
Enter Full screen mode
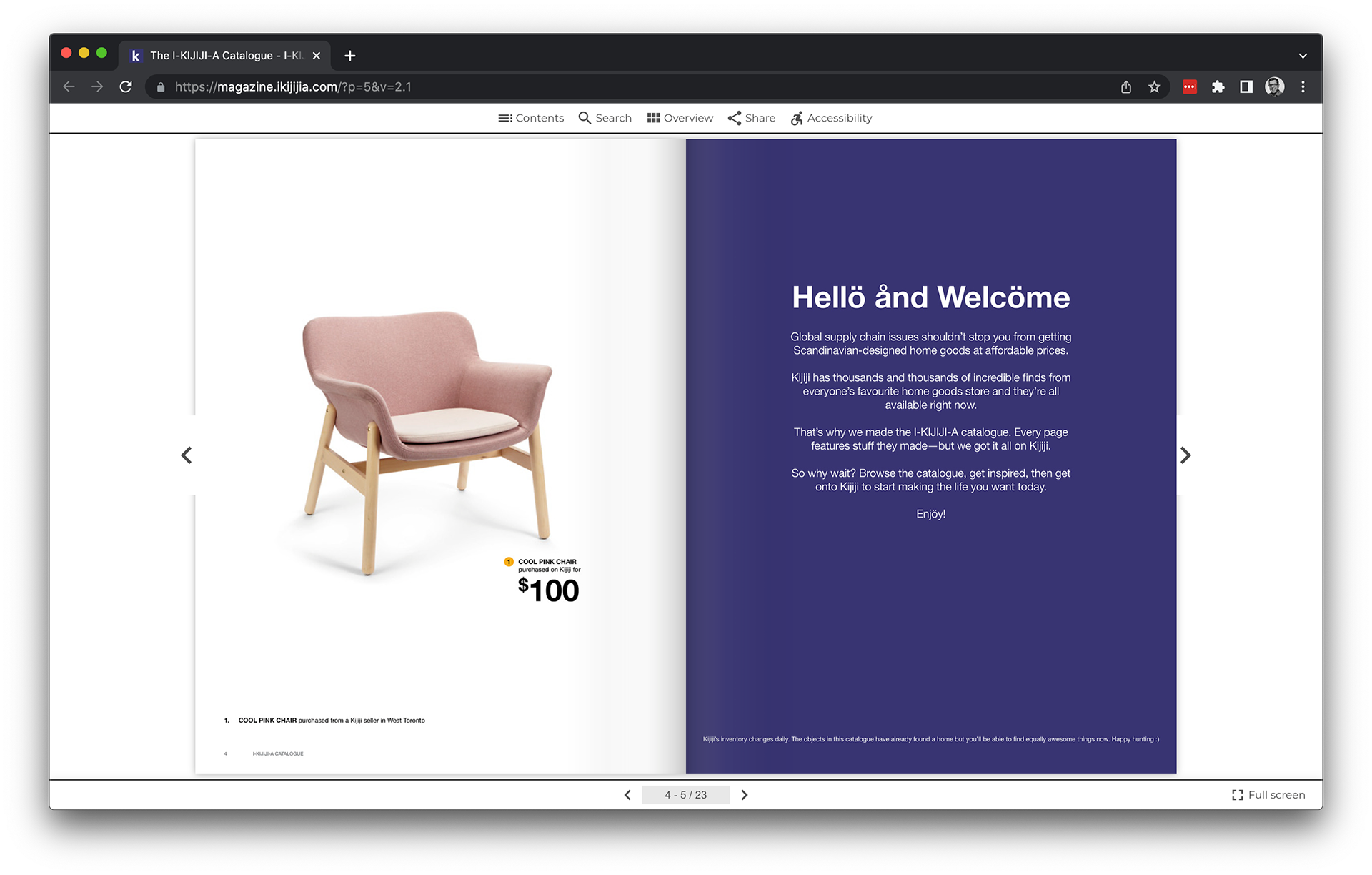point(1268,795)
